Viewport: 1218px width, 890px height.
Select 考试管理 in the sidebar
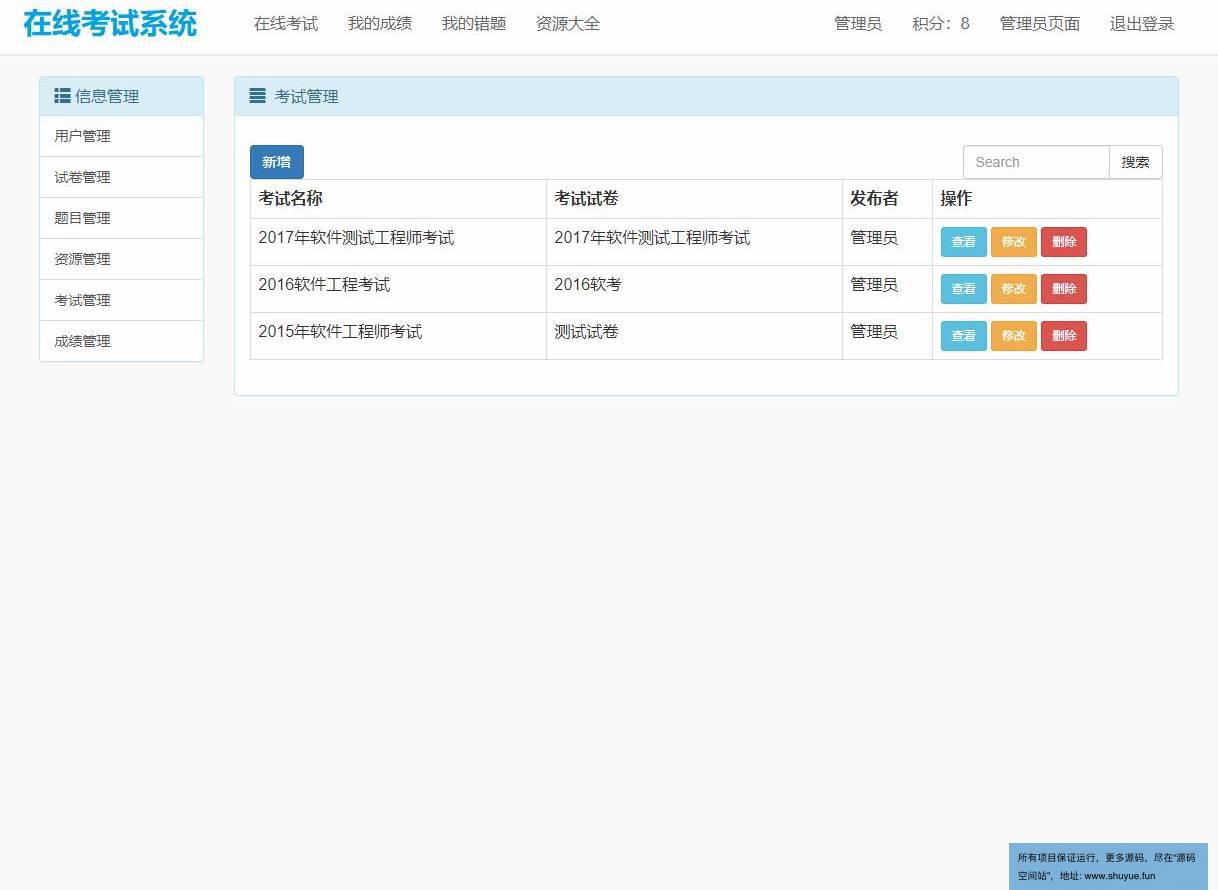coord(121,300)
